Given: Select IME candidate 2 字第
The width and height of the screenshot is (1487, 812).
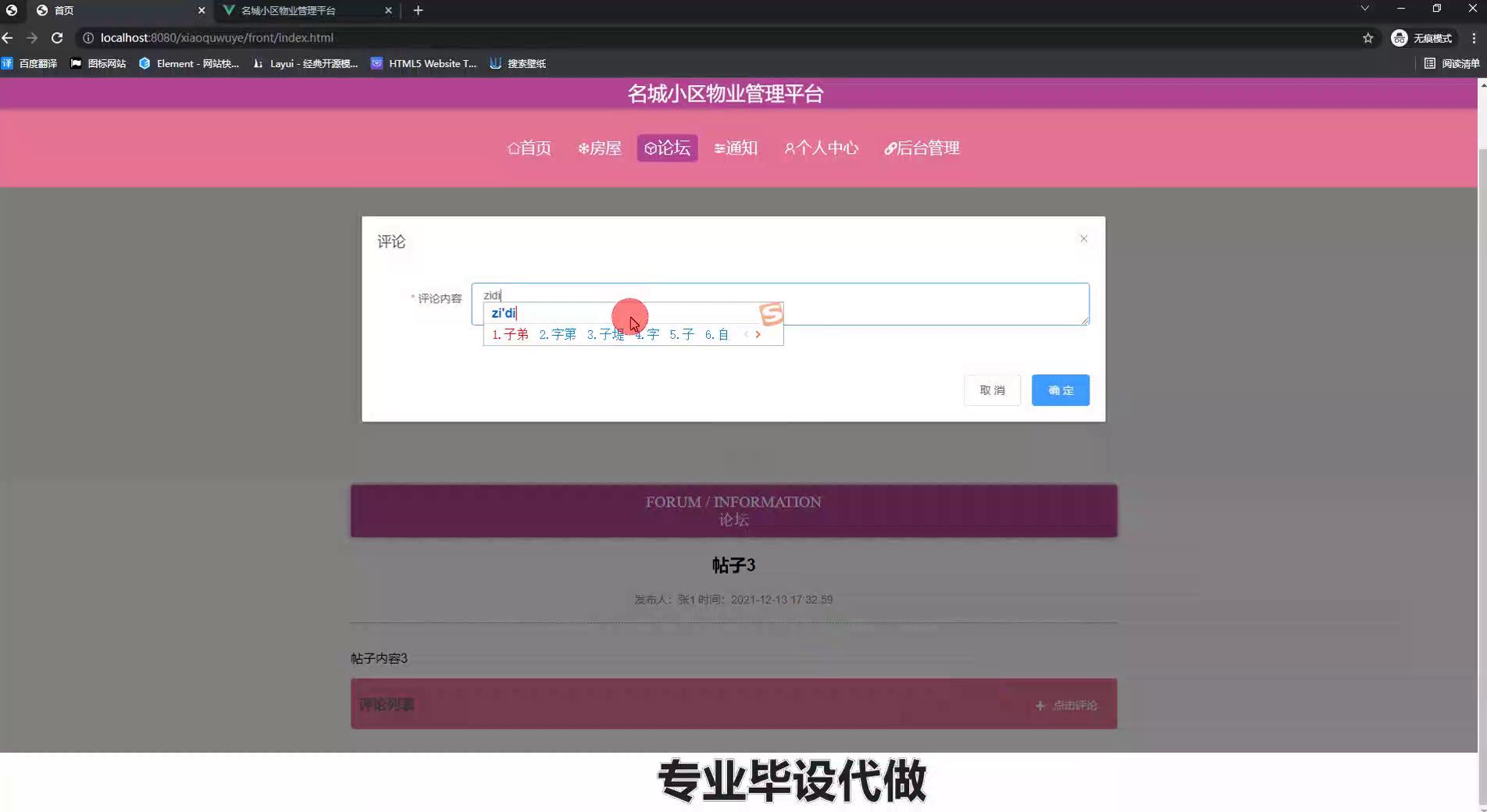Looking at the screenshot, I should tap(558, 335).
